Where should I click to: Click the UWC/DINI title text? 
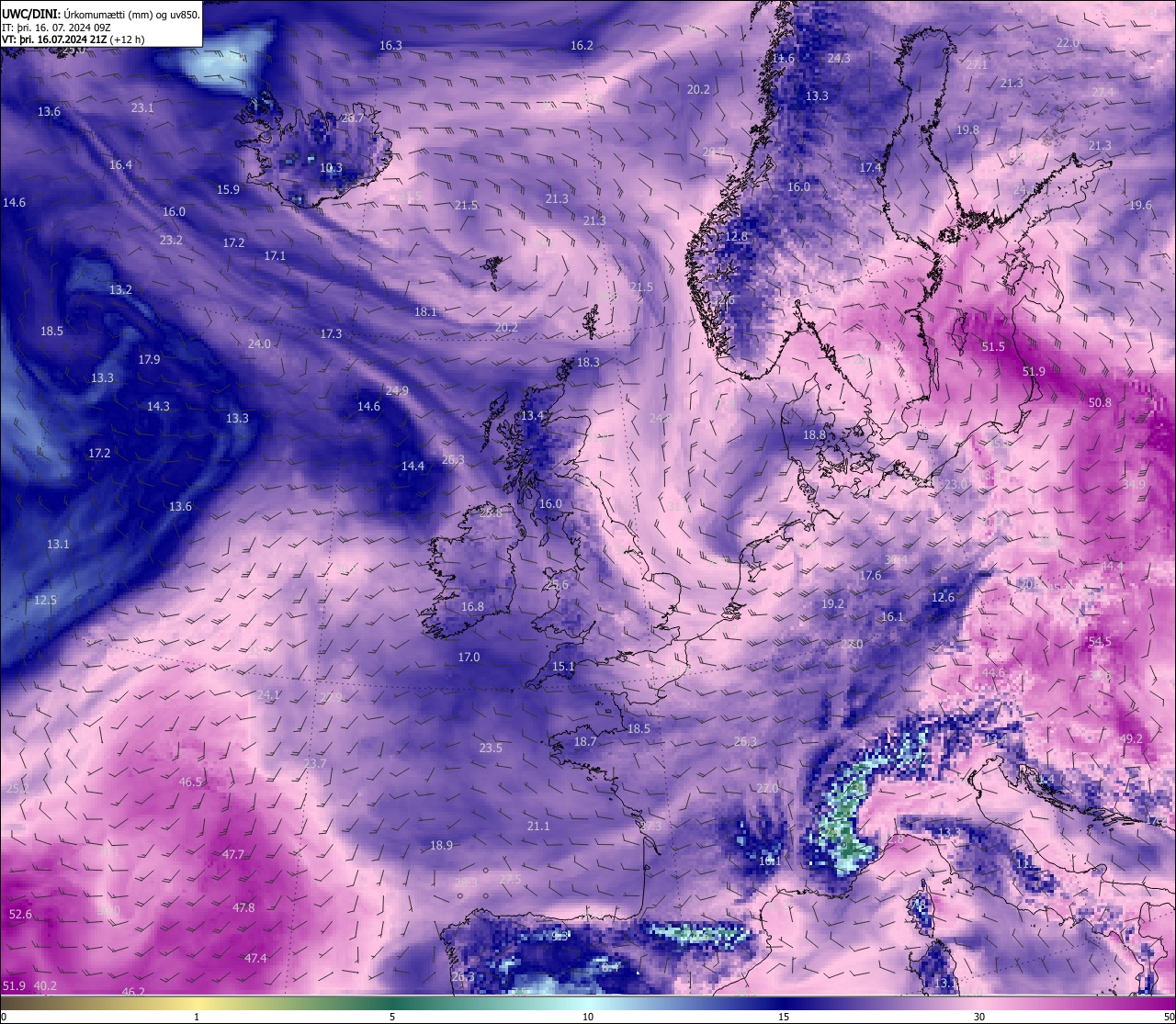pyautogui.click(x=31, y=14)
